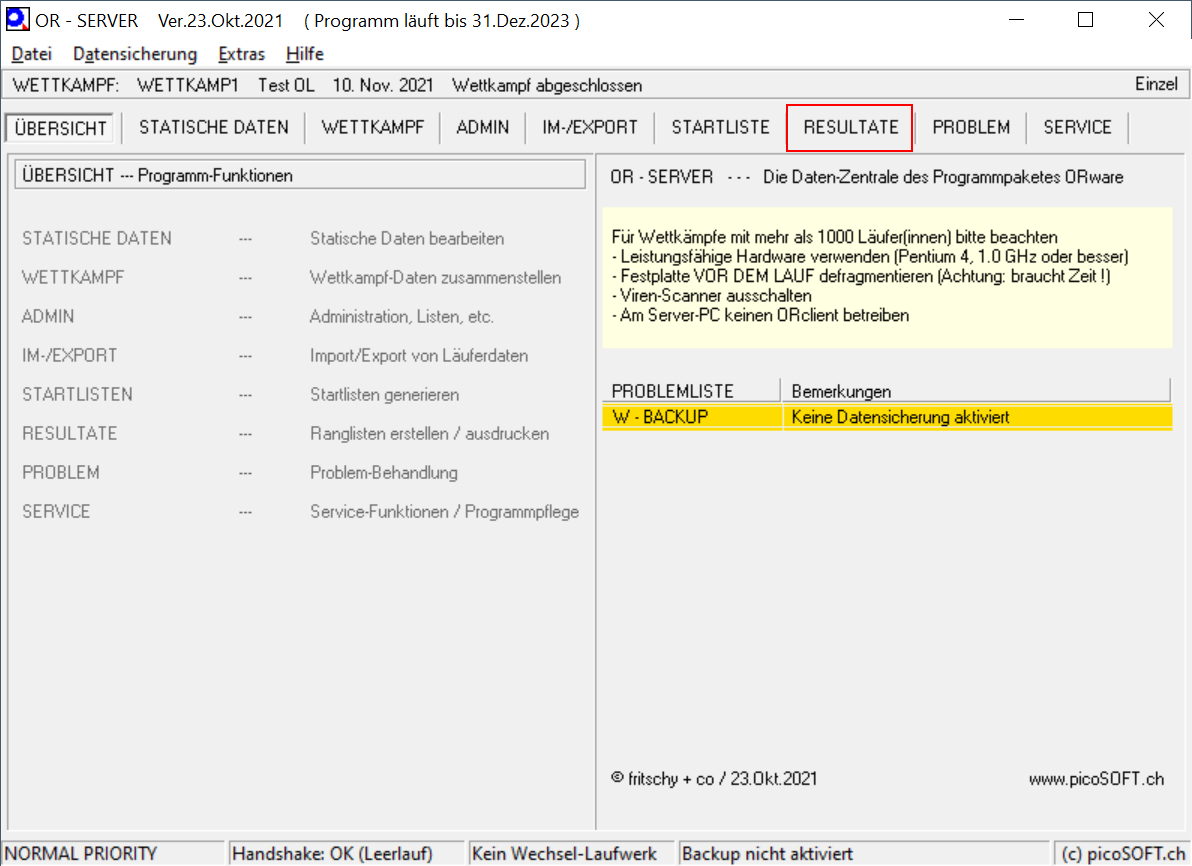Open the SERVICE tab
This screenshot has height=866, width=1192.
(x=1077, y=127)
